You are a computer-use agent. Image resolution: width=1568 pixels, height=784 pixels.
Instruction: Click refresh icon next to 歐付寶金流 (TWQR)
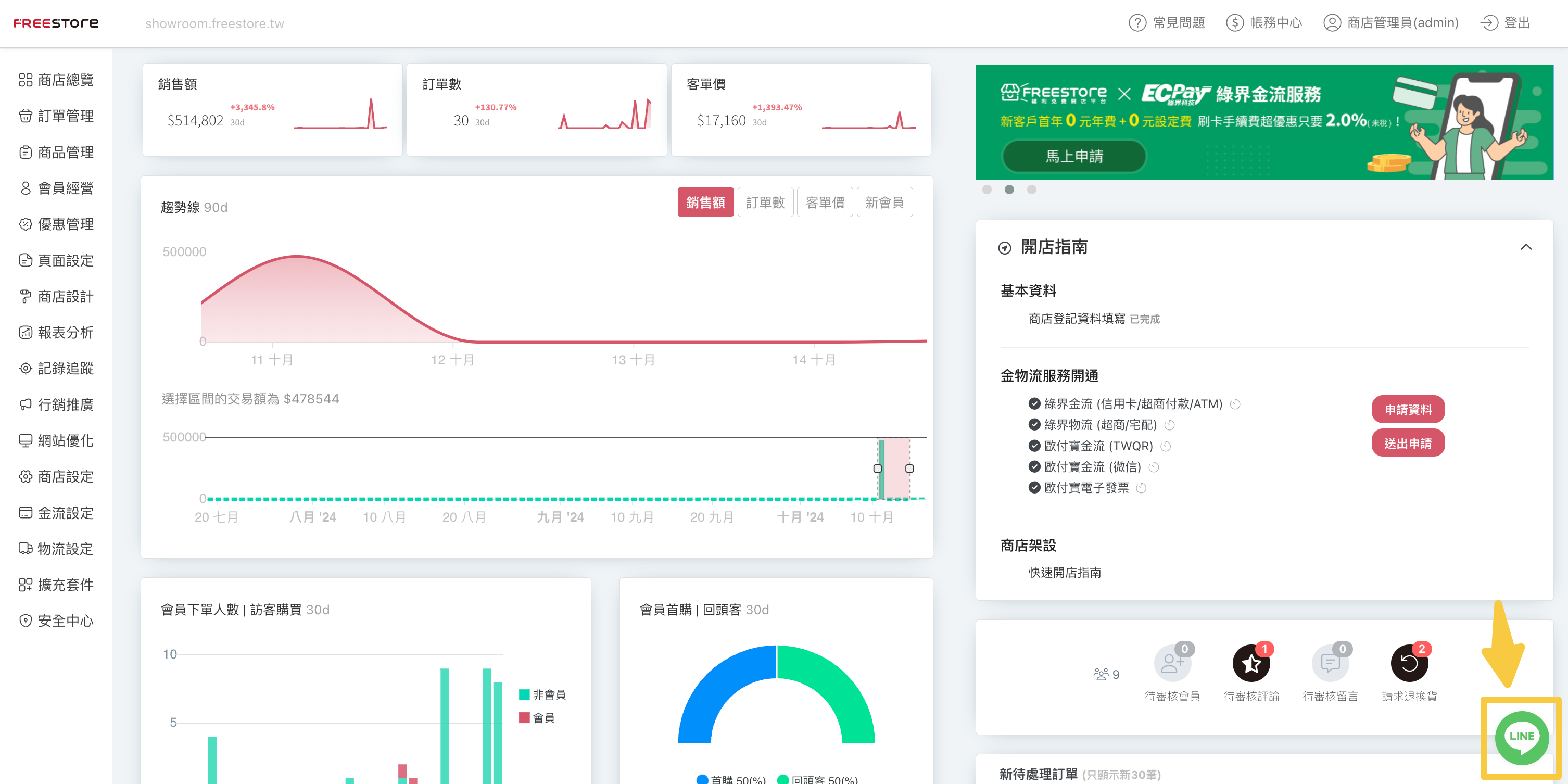[x=1166, y=446]
